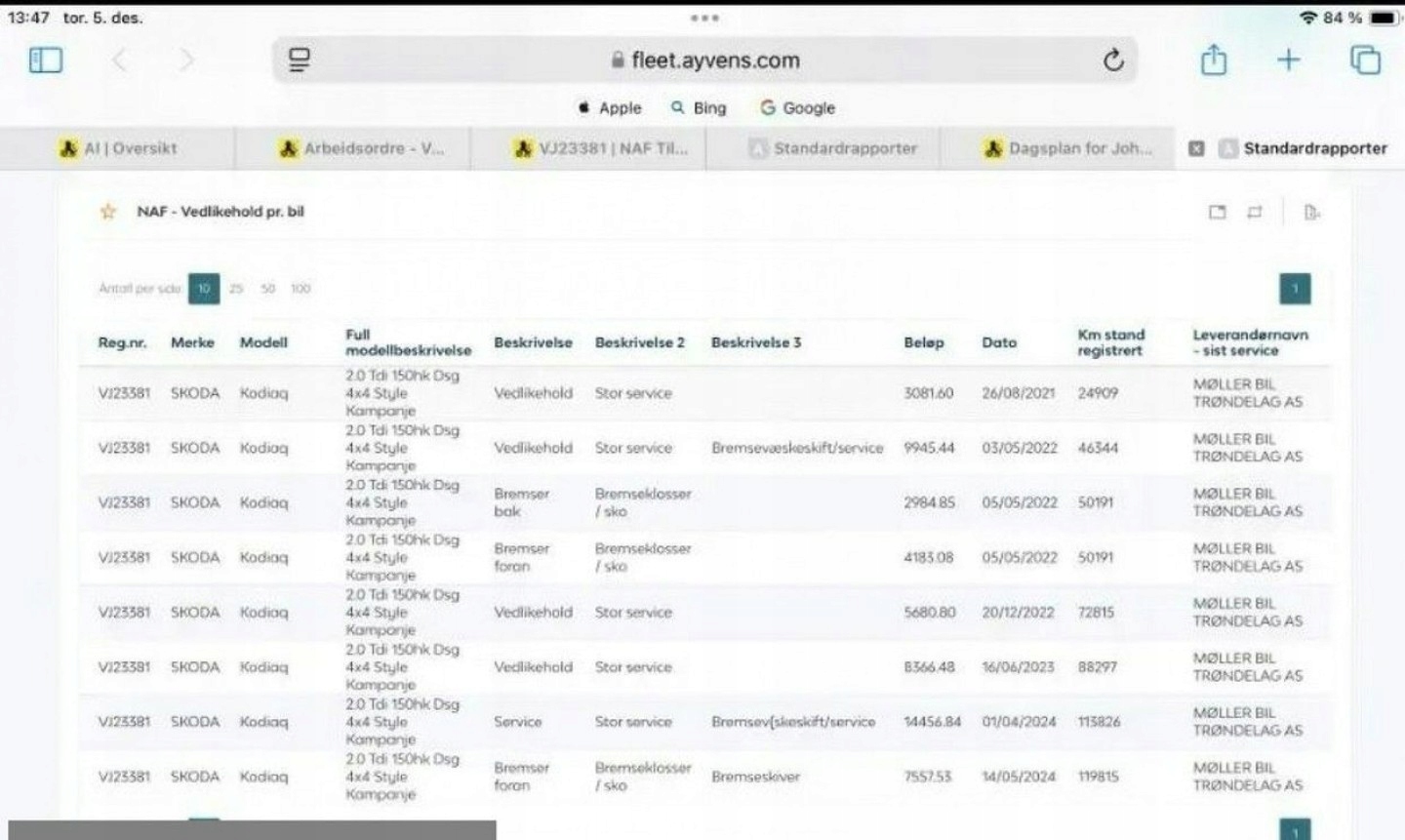This screenshot has height=840, width=1405.
Task: Sort by the Beskrivelse column header
Action: pyautogui.click(x=533, y=342)
